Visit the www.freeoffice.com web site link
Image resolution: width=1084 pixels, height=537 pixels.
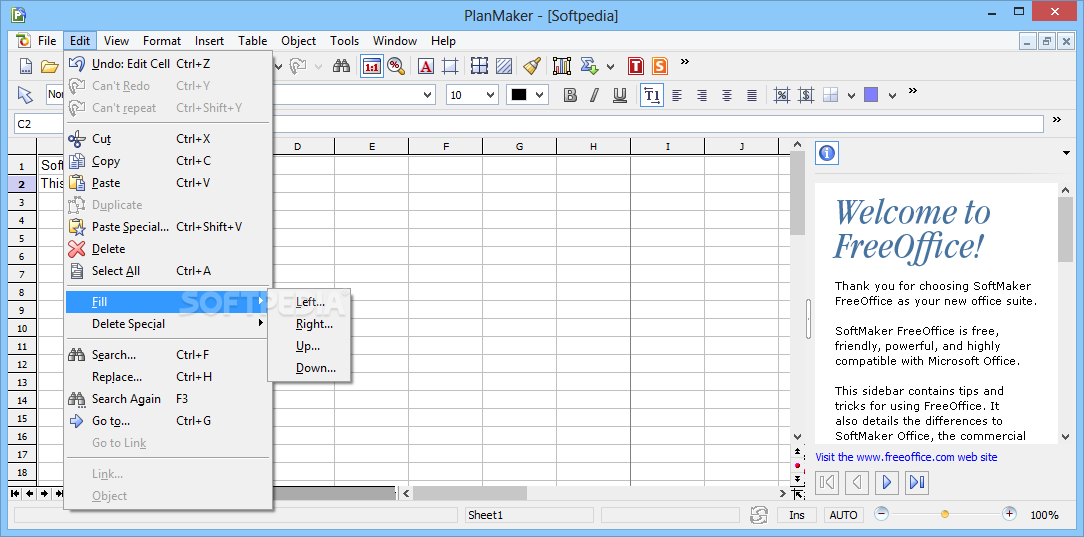point(906,457)
